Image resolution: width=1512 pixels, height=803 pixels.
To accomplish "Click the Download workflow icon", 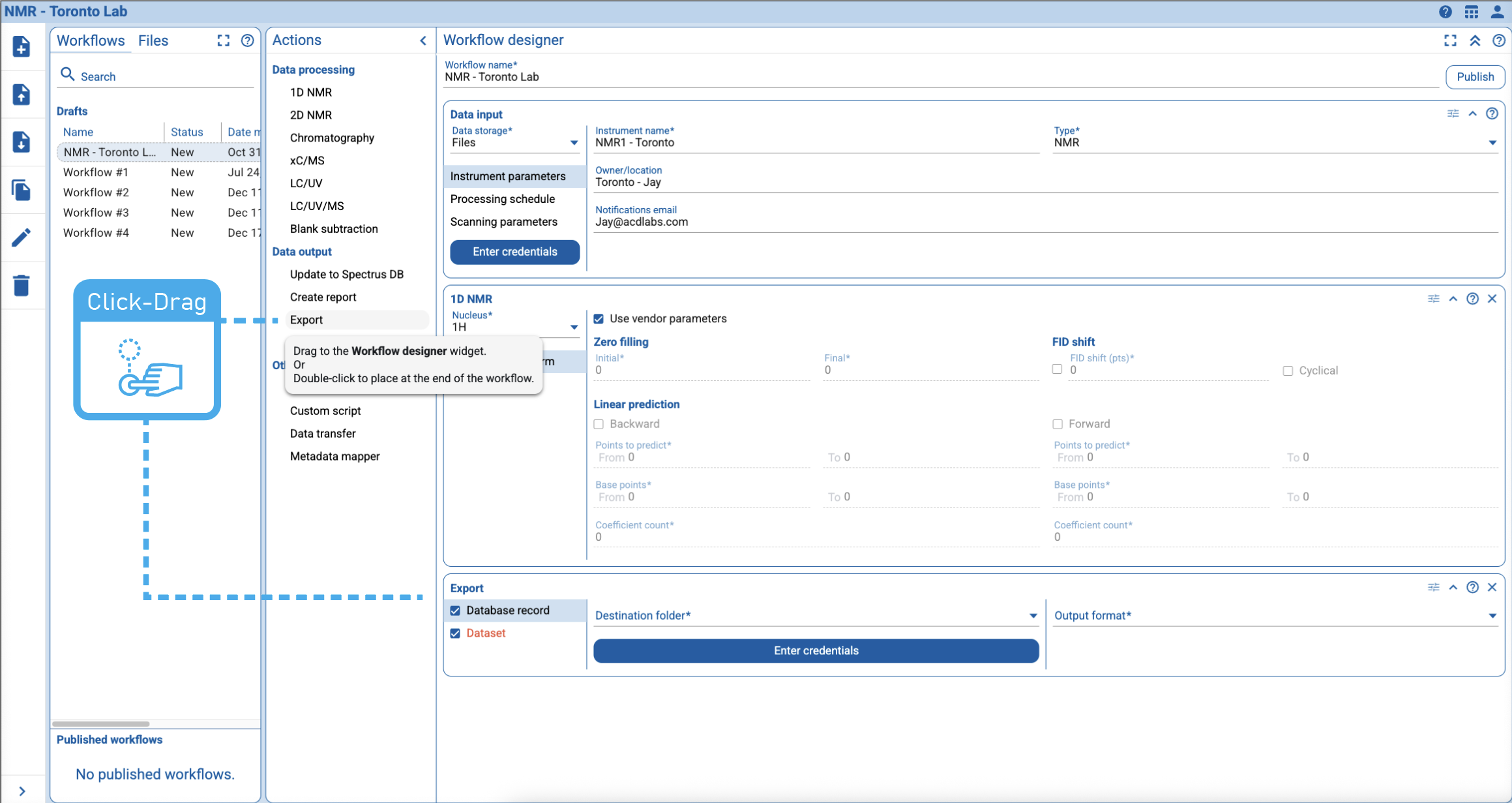I will coord(22,142).
